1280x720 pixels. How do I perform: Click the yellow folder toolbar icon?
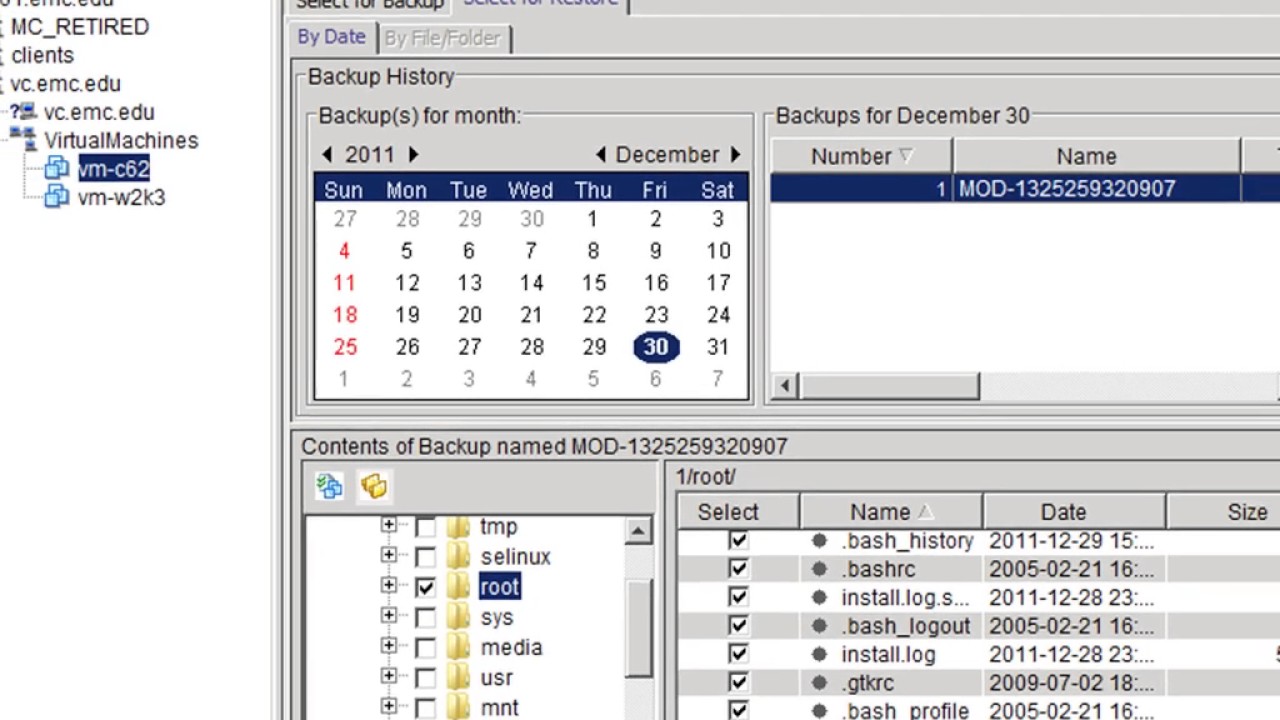[374, 486]
